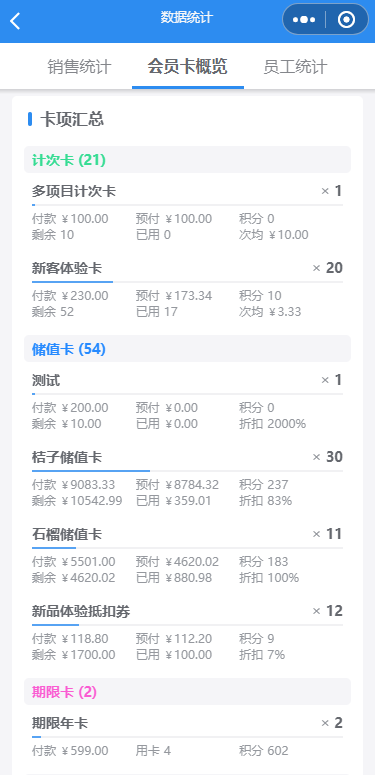The height and width of the screenshot is (775, 375).
Task: Expand the 期限卡 (2) section header
Action: [x=187, y=692]
